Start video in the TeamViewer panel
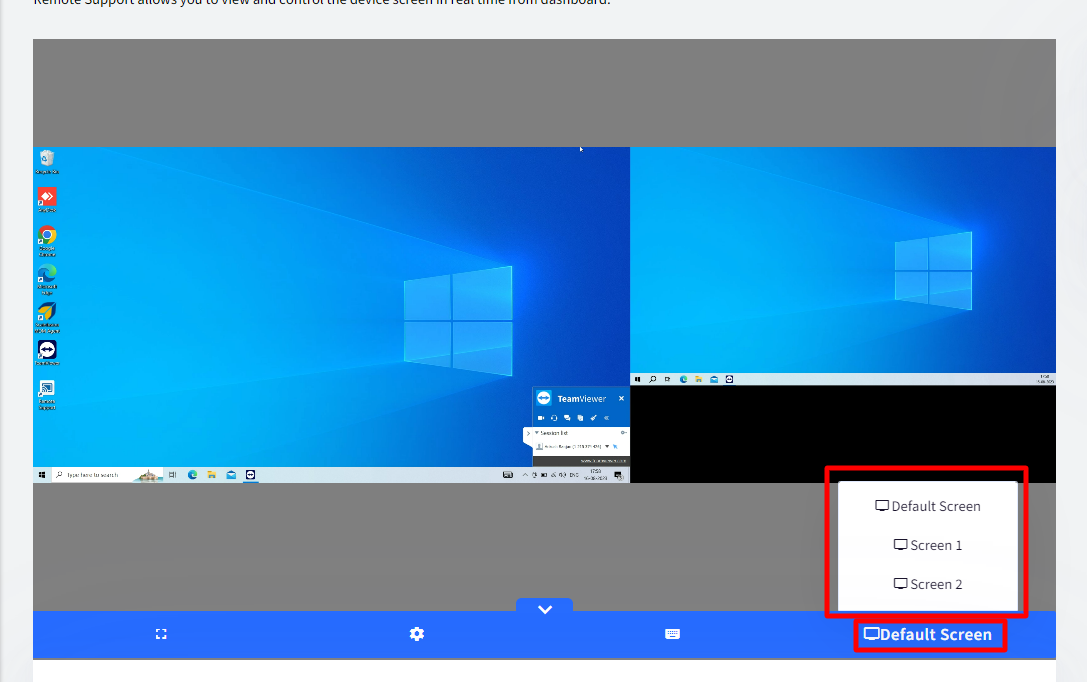The height and width of the screenshot is (682, 1087). coord(541,418)
